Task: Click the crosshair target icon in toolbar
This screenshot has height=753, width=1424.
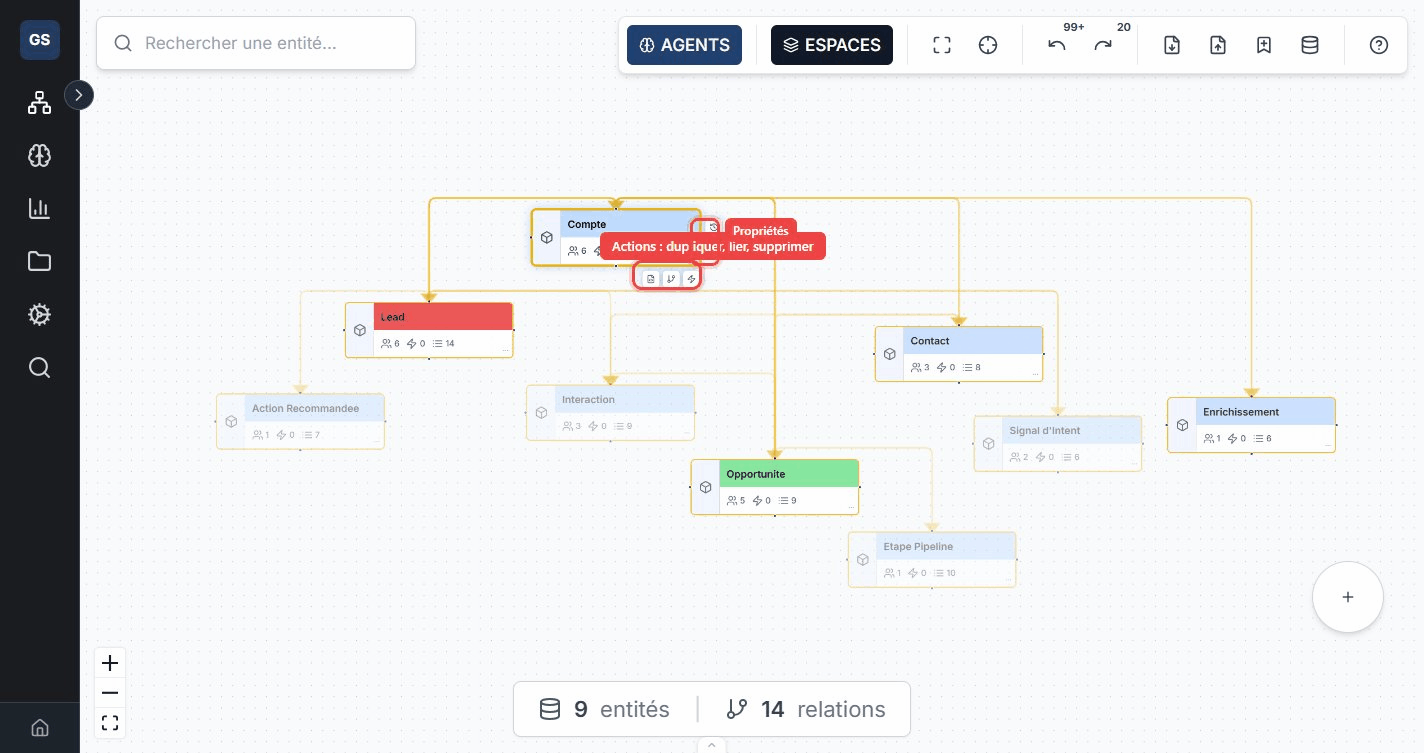Action: pyautogui.click(x=988, y=45)
